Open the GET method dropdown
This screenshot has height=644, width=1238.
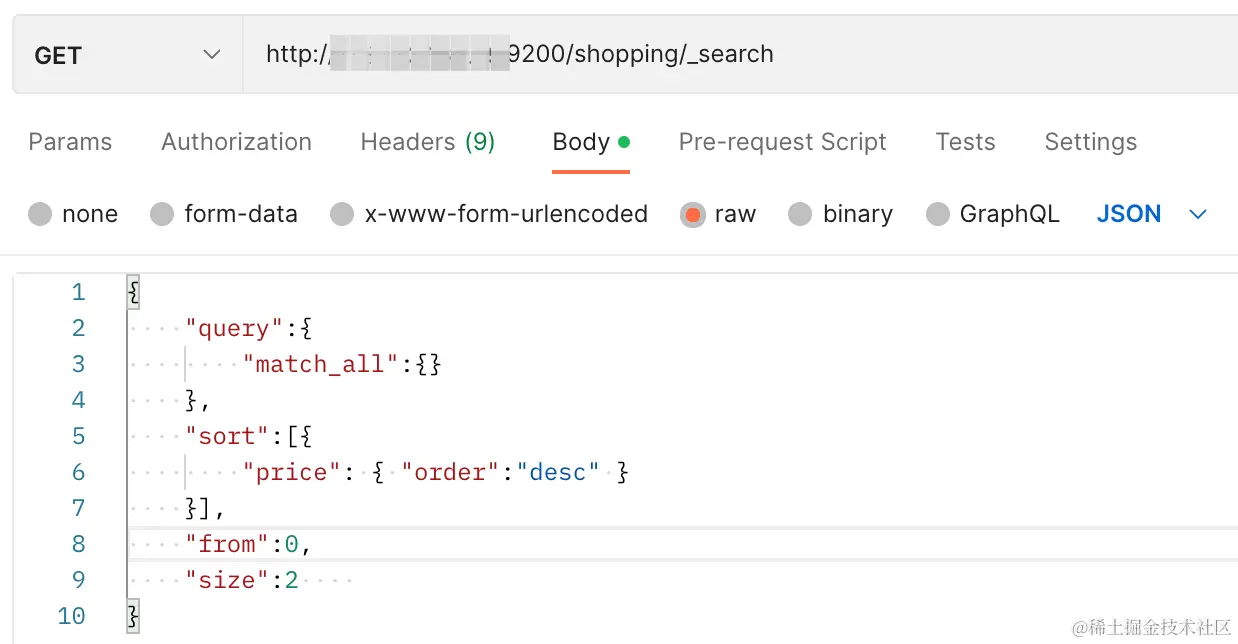click(x=127, y=55)
